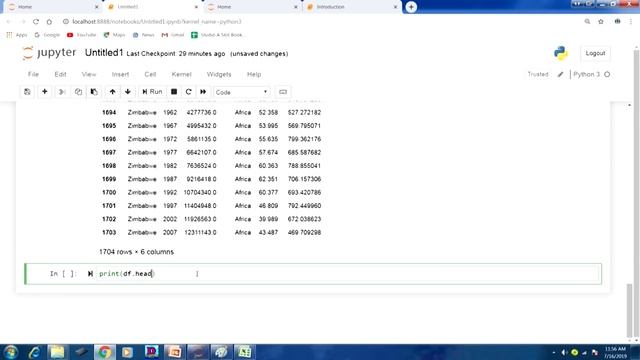The width and height of the screenshot is (640, 360).
Task: Move the selected cell down with the arrow
Action: click(x=128, y=92)
